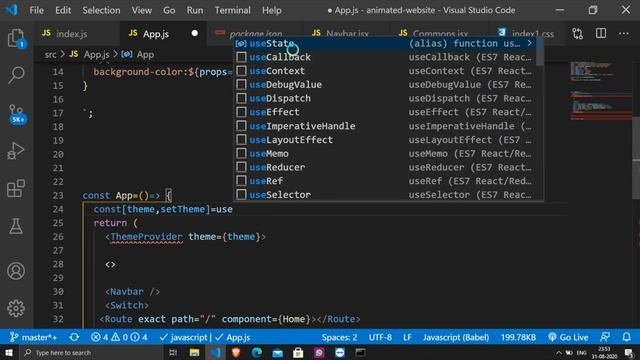Image resolution: width=640 pixels, height=360 pixels.
Task: Click the Open Changes compare icon
Action: (x=577, y=33)
